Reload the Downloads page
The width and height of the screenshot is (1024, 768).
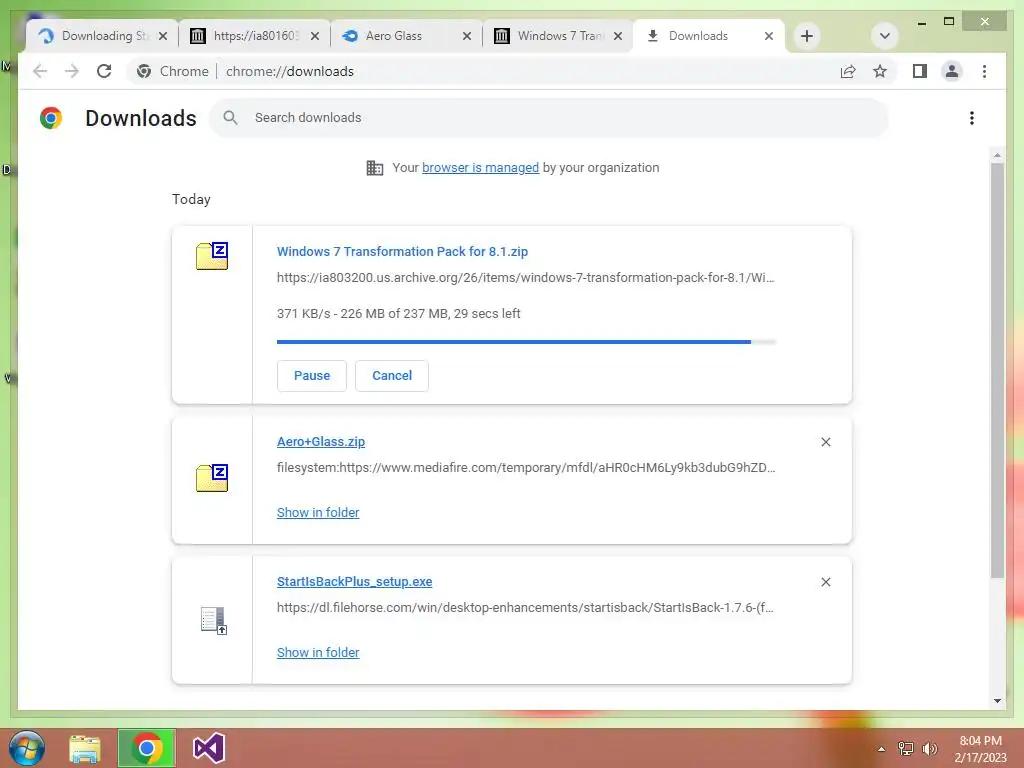coord(104,71)
